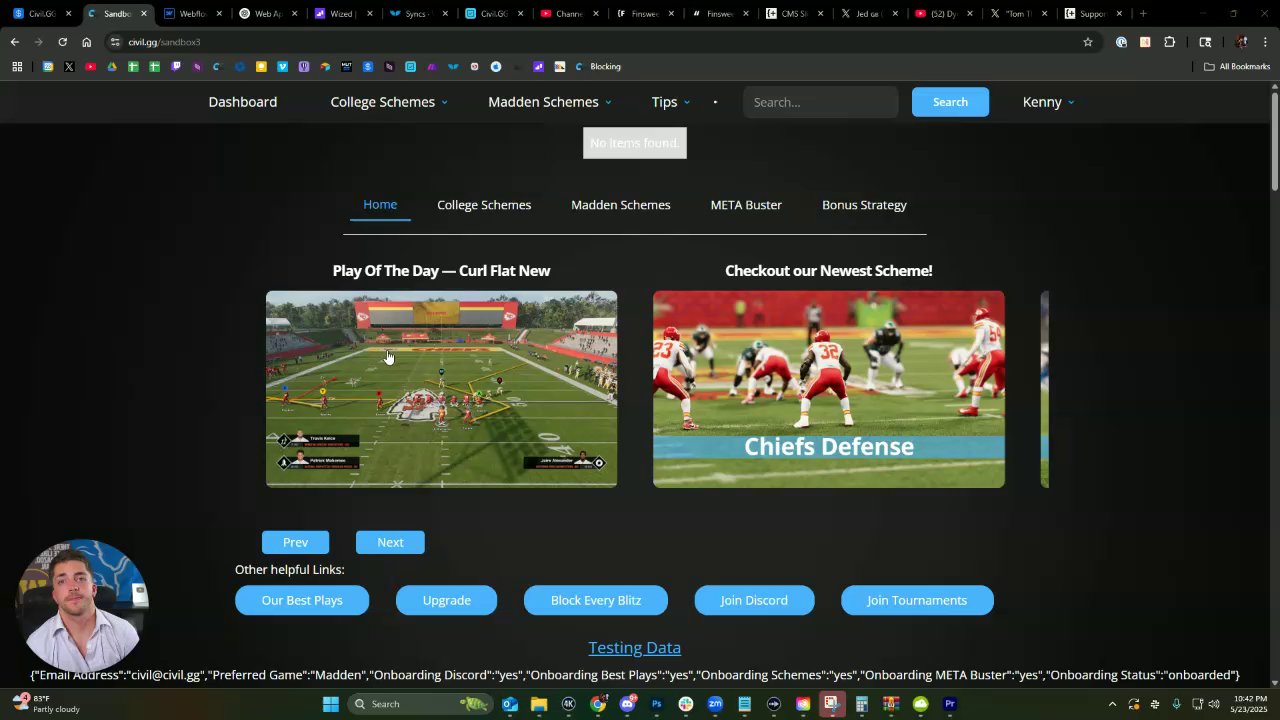Open the Chrome extensions puzzle icon
This screenshot has width=1280, height=720.
(x=1169, y=42)
